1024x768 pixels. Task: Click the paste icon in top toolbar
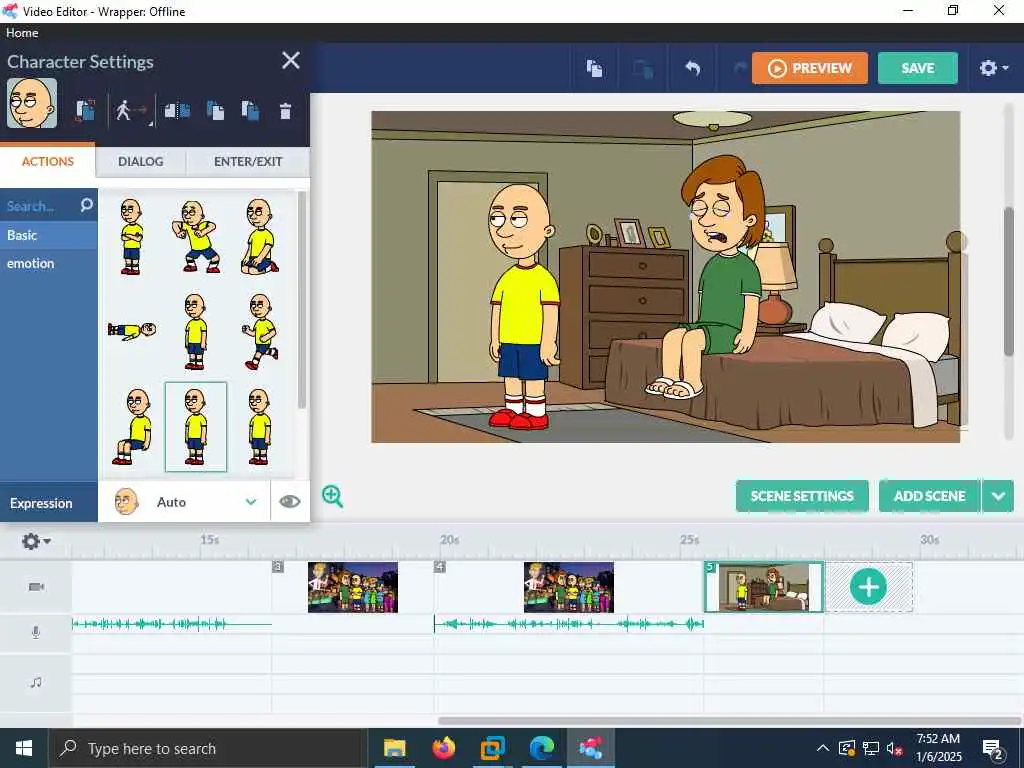[x=643, y=68]
